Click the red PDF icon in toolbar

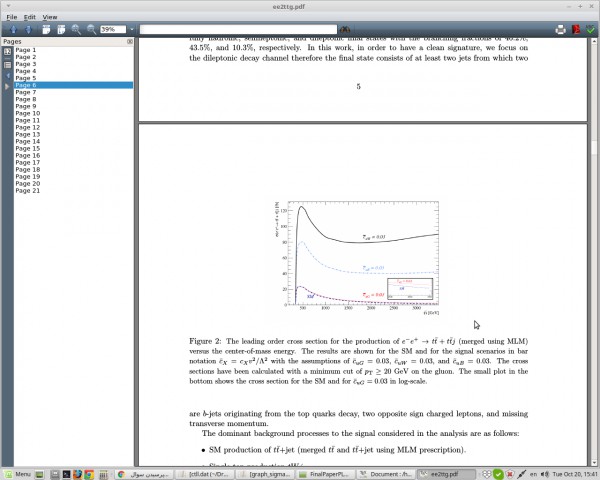coord(576,29)
